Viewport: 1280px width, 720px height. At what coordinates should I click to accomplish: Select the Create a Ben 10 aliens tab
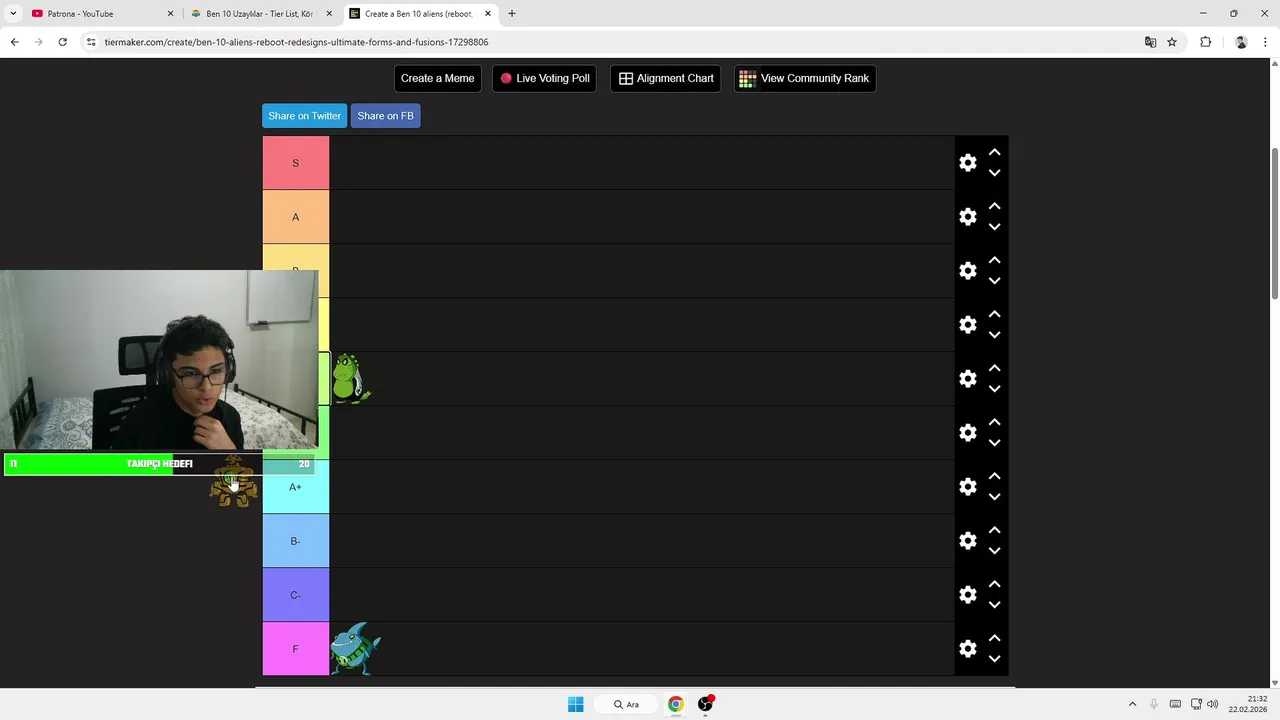pyautogui.click(x=418, y=14)
